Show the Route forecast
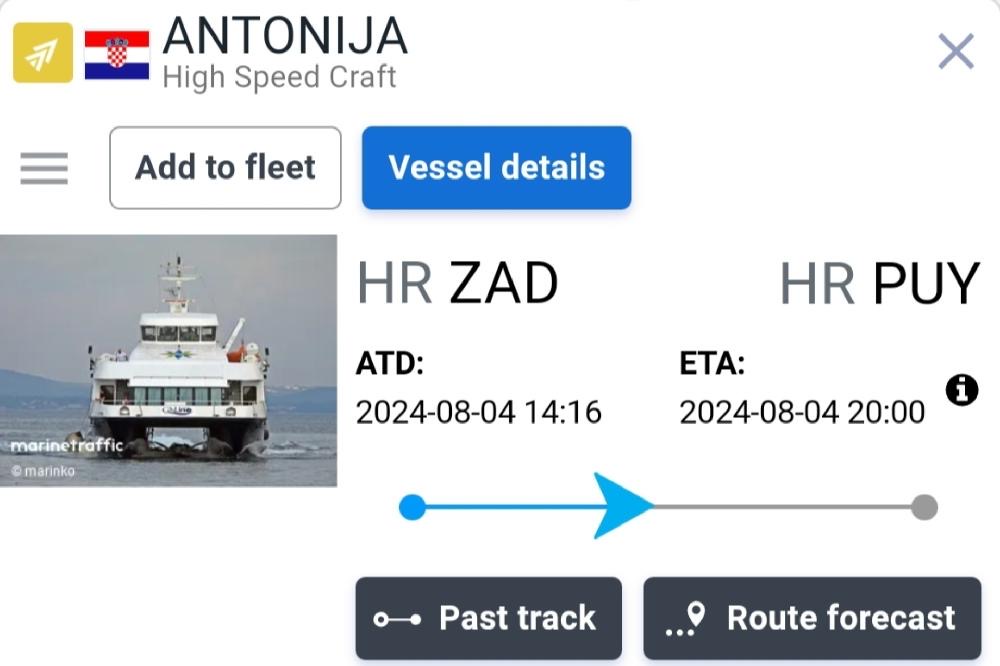The width and height of the screenshot is (1000, 666). click(812, 618)
